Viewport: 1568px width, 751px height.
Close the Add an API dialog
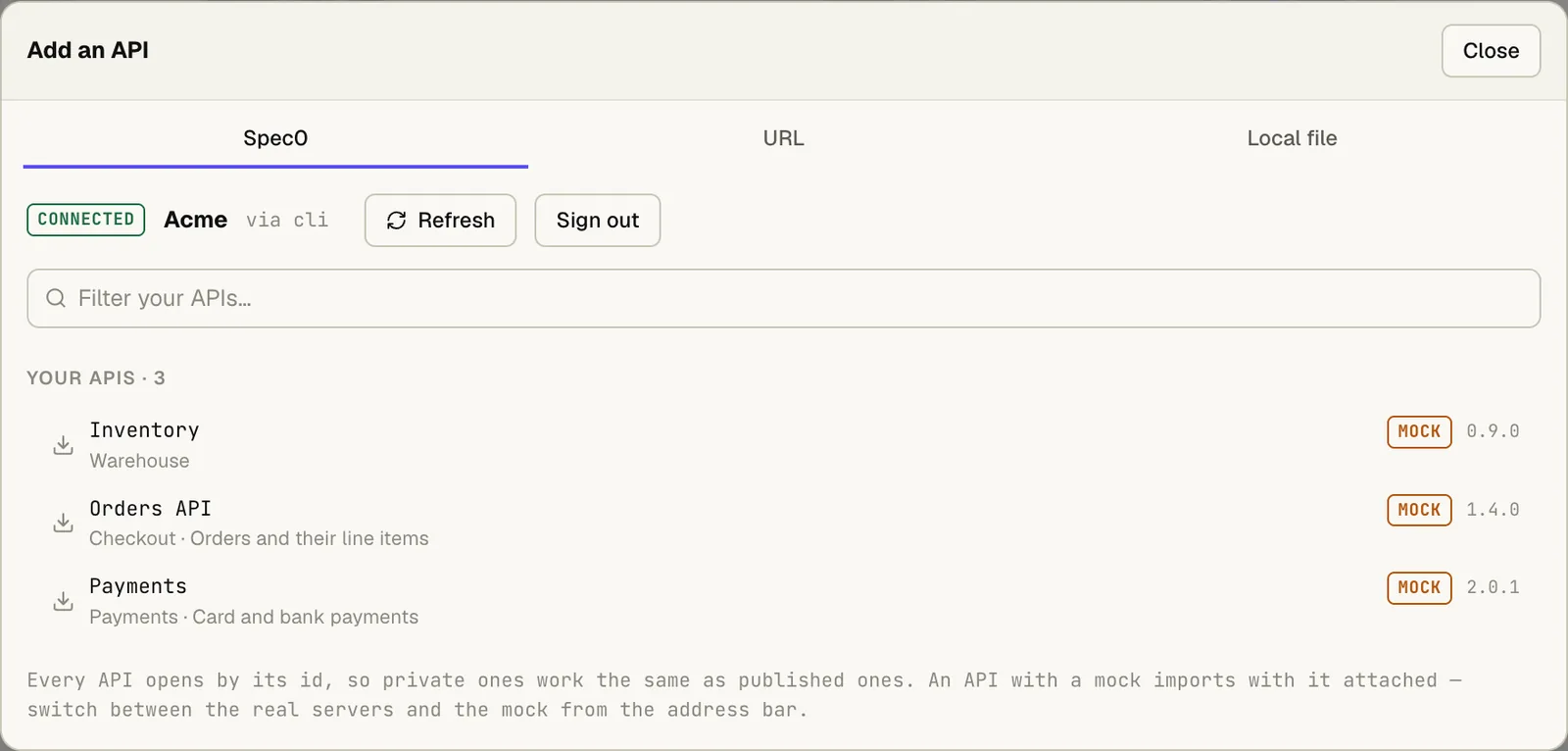pos(1491,51)
